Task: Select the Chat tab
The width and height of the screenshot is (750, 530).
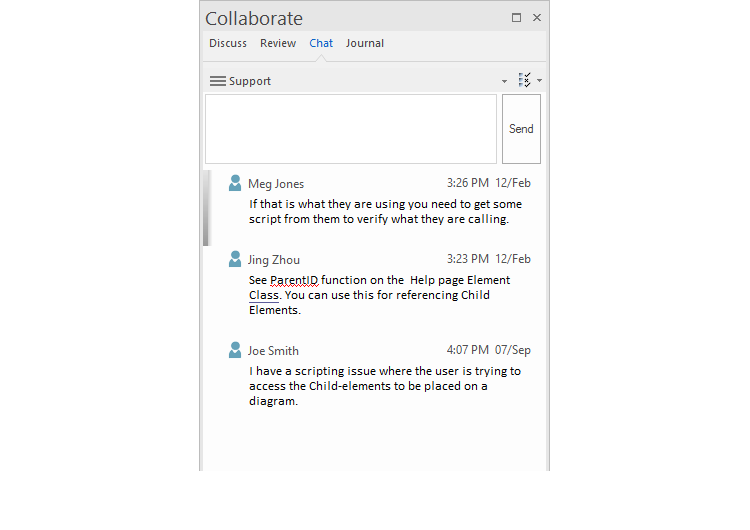Action: tap(321, 43)
